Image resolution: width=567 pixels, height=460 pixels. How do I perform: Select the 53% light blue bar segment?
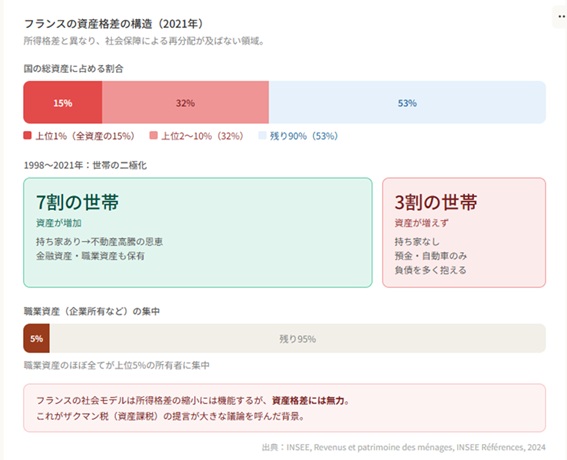(407, 103)
